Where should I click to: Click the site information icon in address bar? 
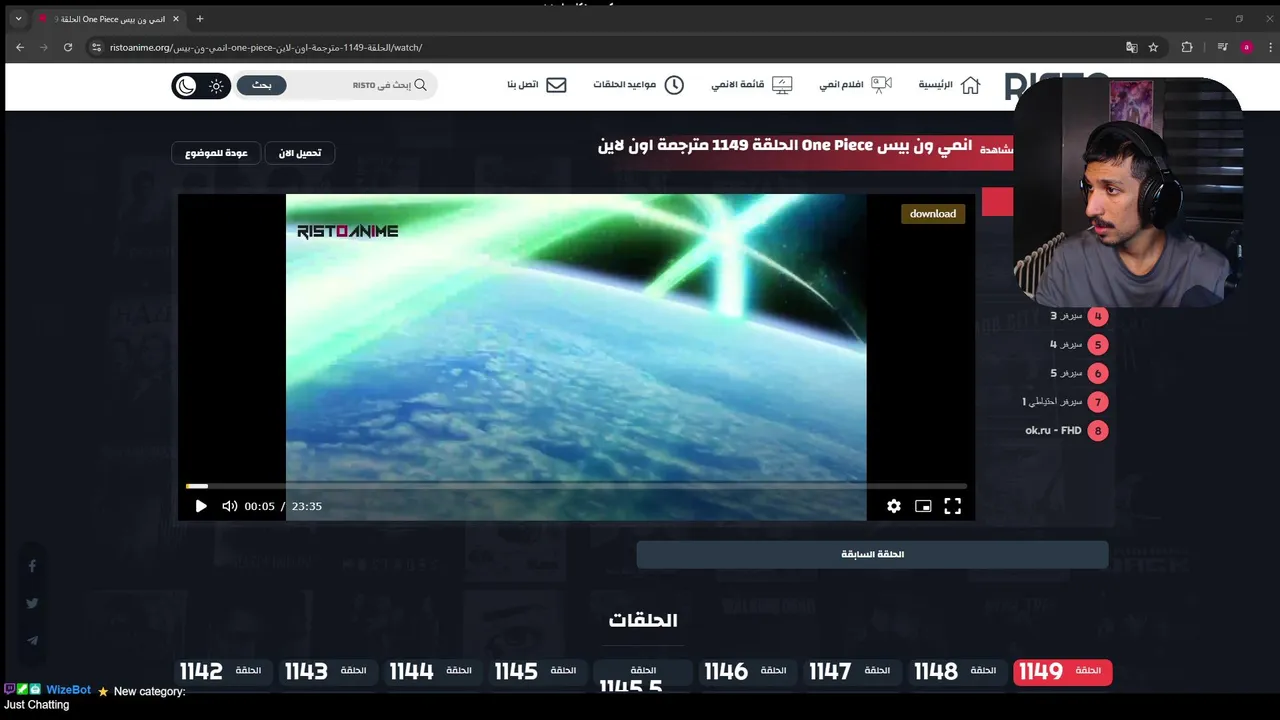click(97, 47)
